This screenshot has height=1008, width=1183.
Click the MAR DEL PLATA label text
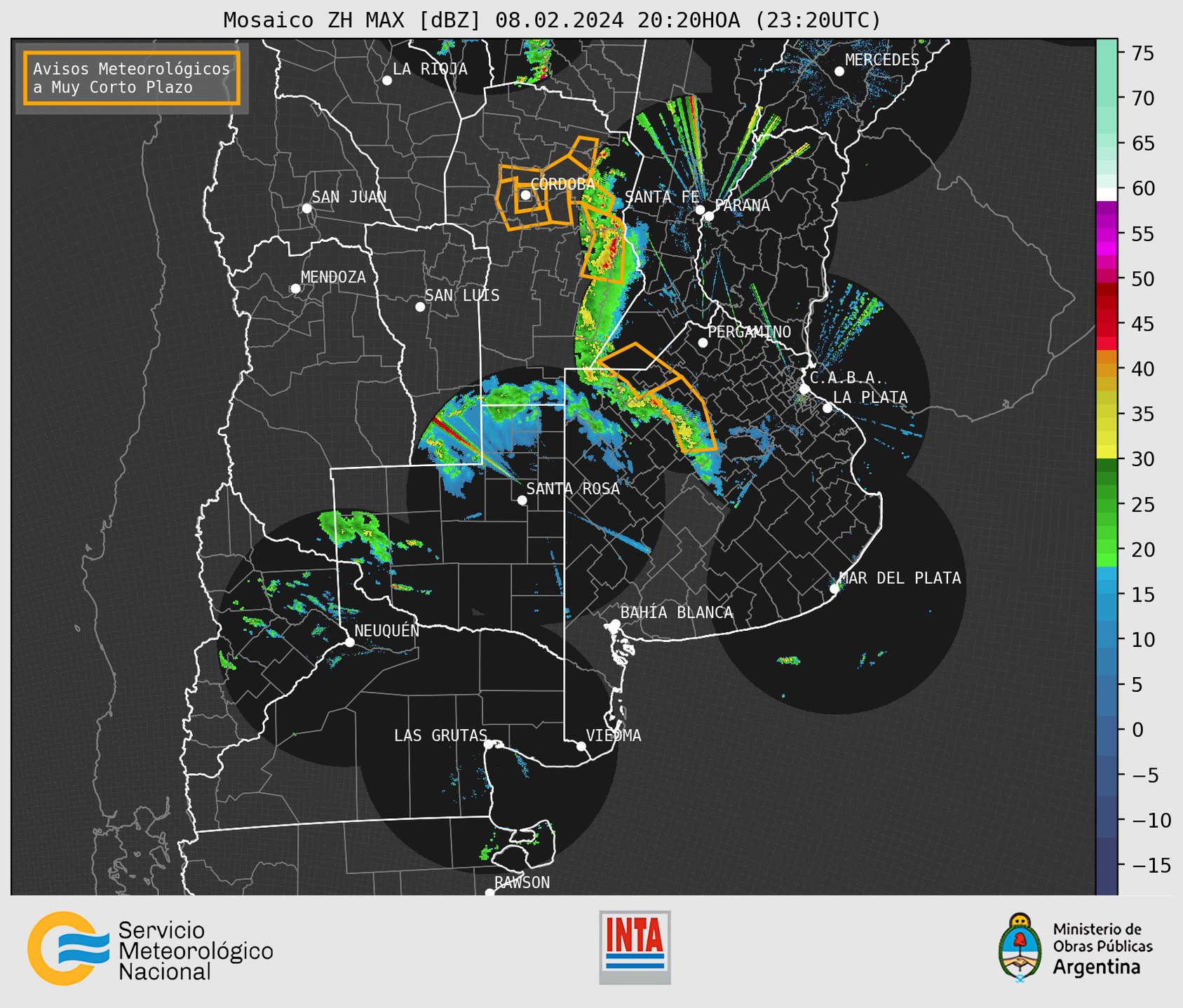(x=900, y=578)
